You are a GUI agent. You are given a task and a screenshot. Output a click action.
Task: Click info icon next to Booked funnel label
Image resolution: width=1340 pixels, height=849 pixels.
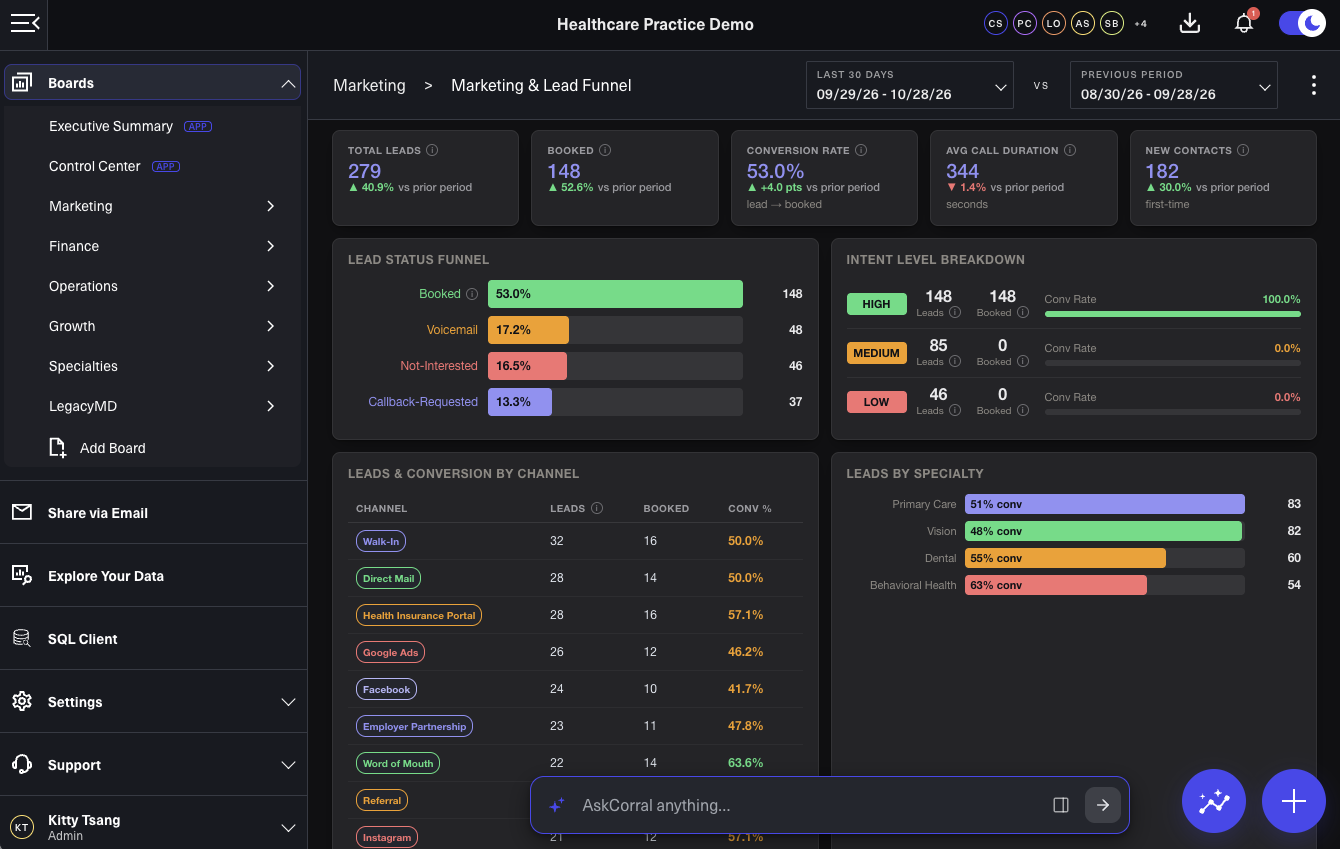coord(471,294)
